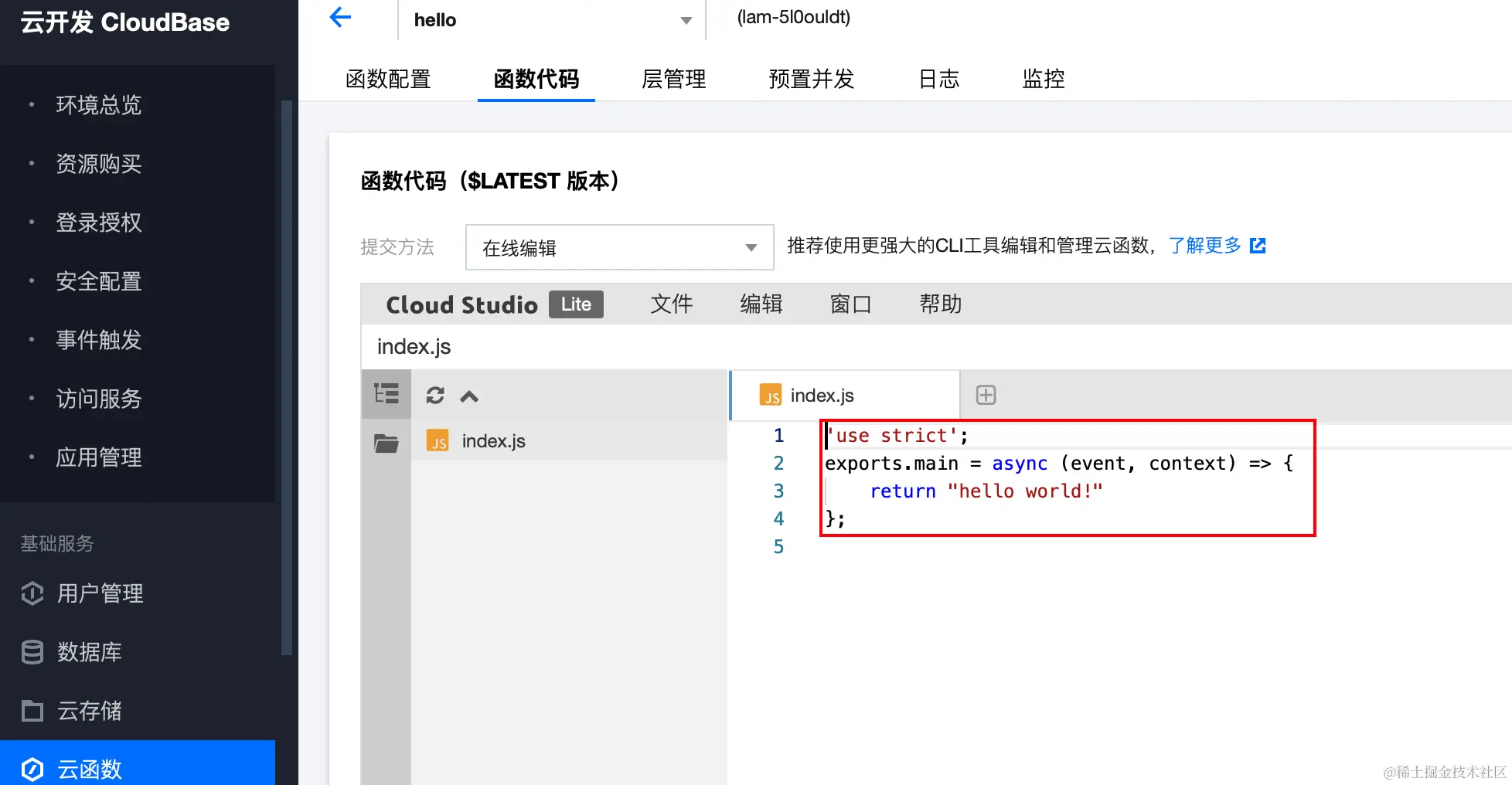The image size is (1512, 785).
Task: Click line number 1 in the editor
Action: click(x=778, y=436)
